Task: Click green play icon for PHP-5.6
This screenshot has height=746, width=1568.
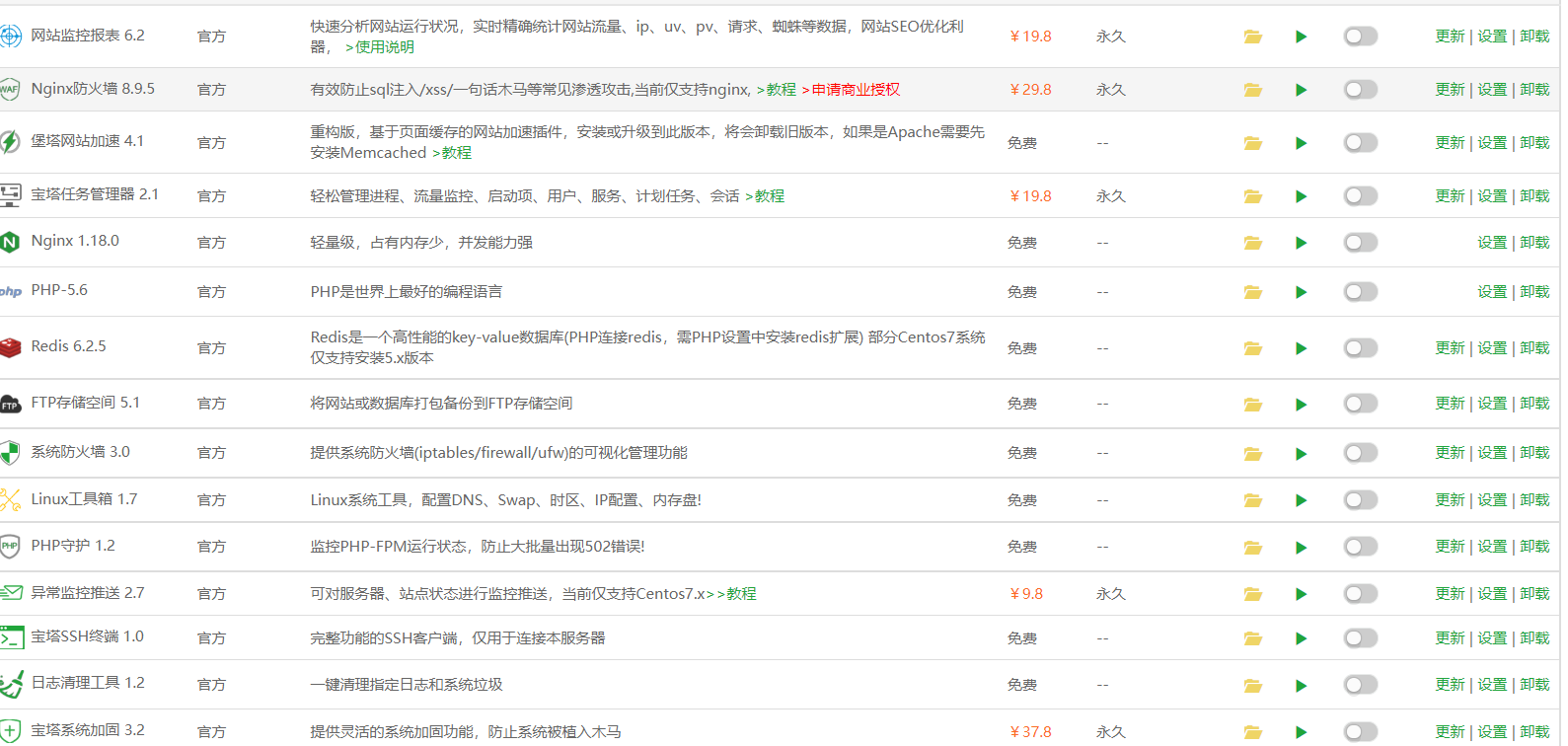Action: tap(1301, 292)
